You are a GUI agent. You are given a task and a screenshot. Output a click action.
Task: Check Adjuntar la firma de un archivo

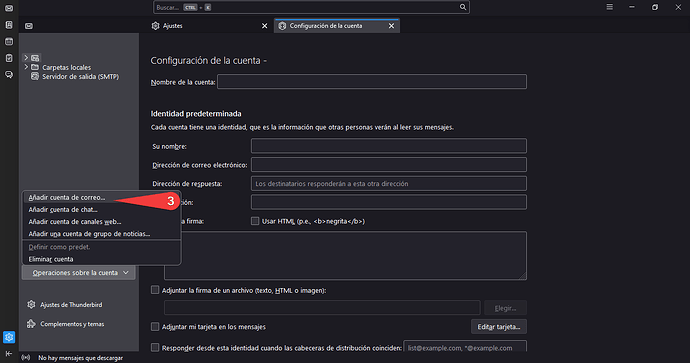pos(155,290)
